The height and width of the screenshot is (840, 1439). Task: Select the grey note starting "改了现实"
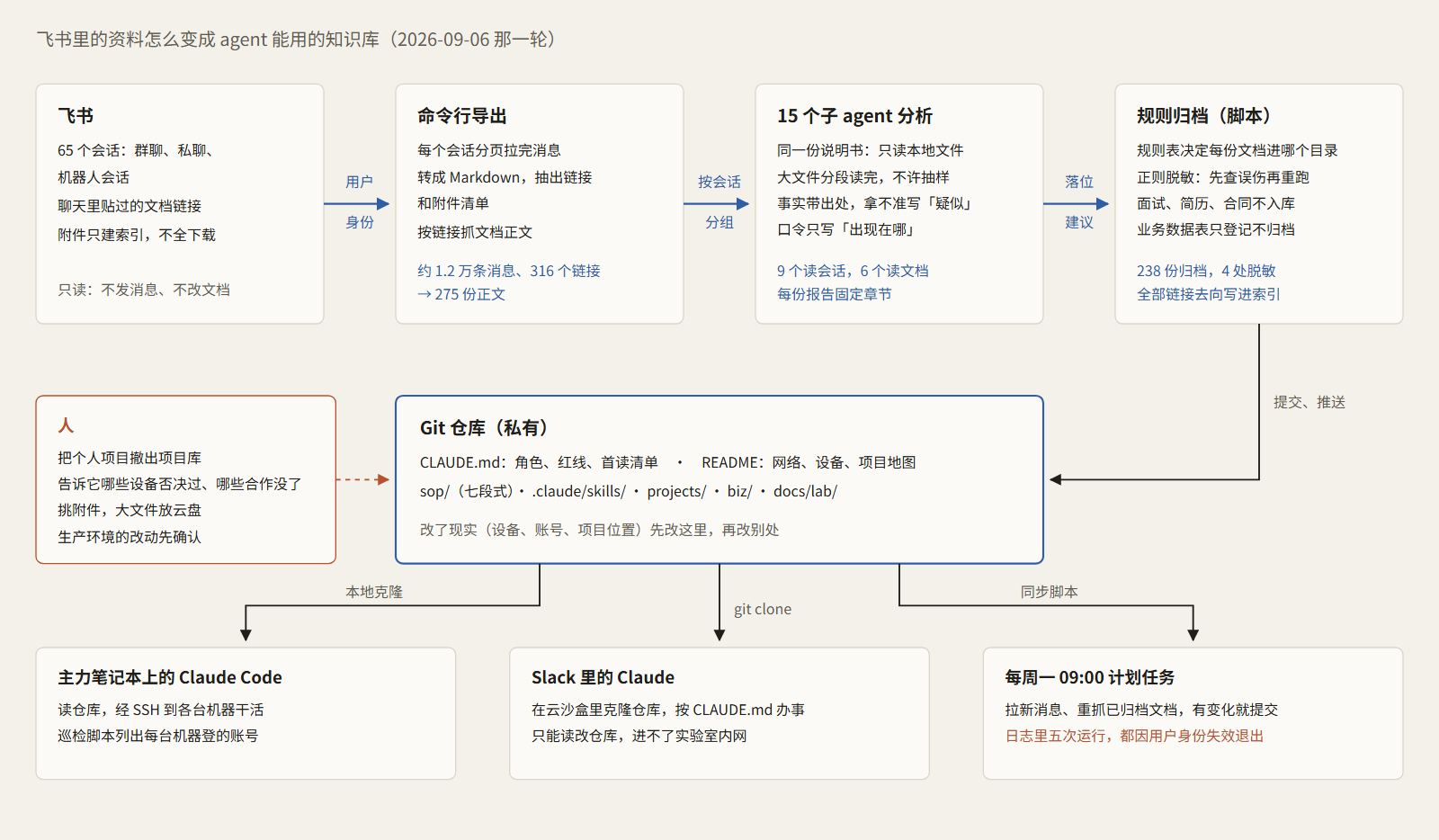[599, 530]
